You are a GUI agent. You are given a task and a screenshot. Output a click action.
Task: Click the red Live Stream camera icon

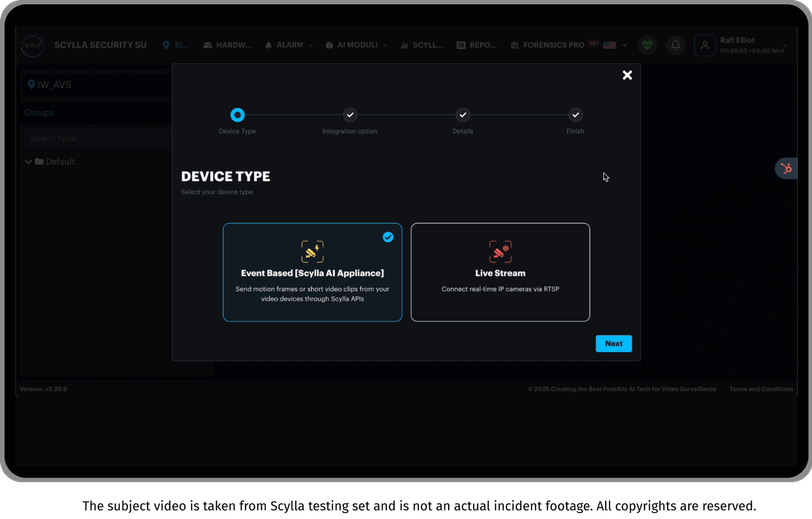[500, 252]
